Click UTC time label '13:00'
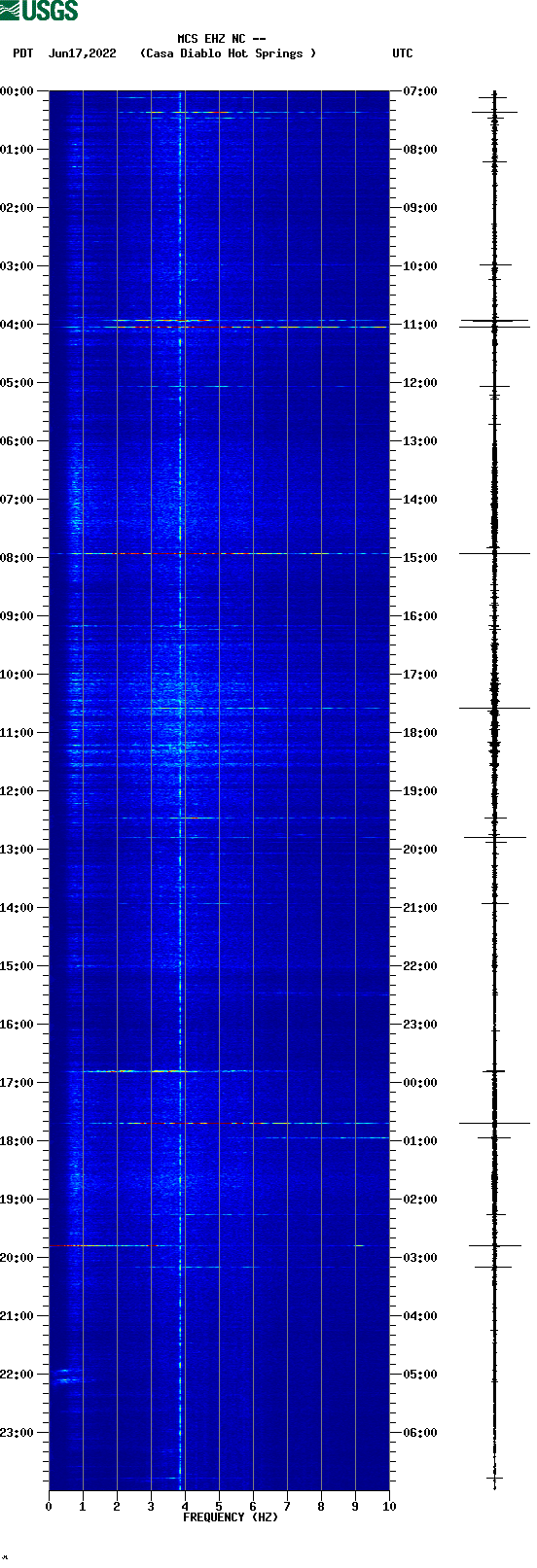 pos(420,441)
